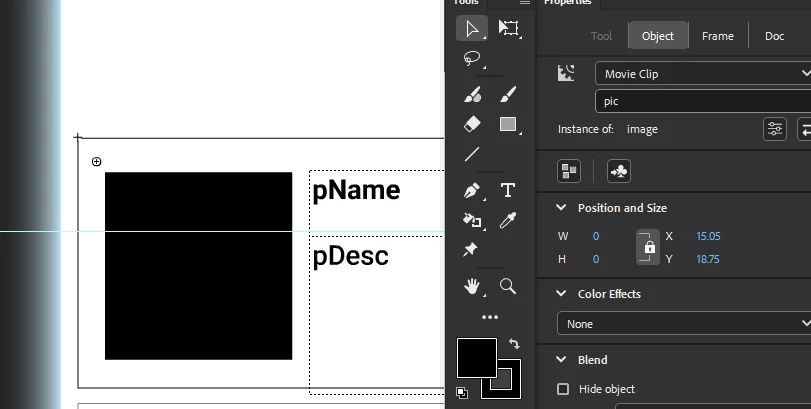The image size is (811, 409).
Task: Reset to default black and white colors
Action: coord(462,393)
